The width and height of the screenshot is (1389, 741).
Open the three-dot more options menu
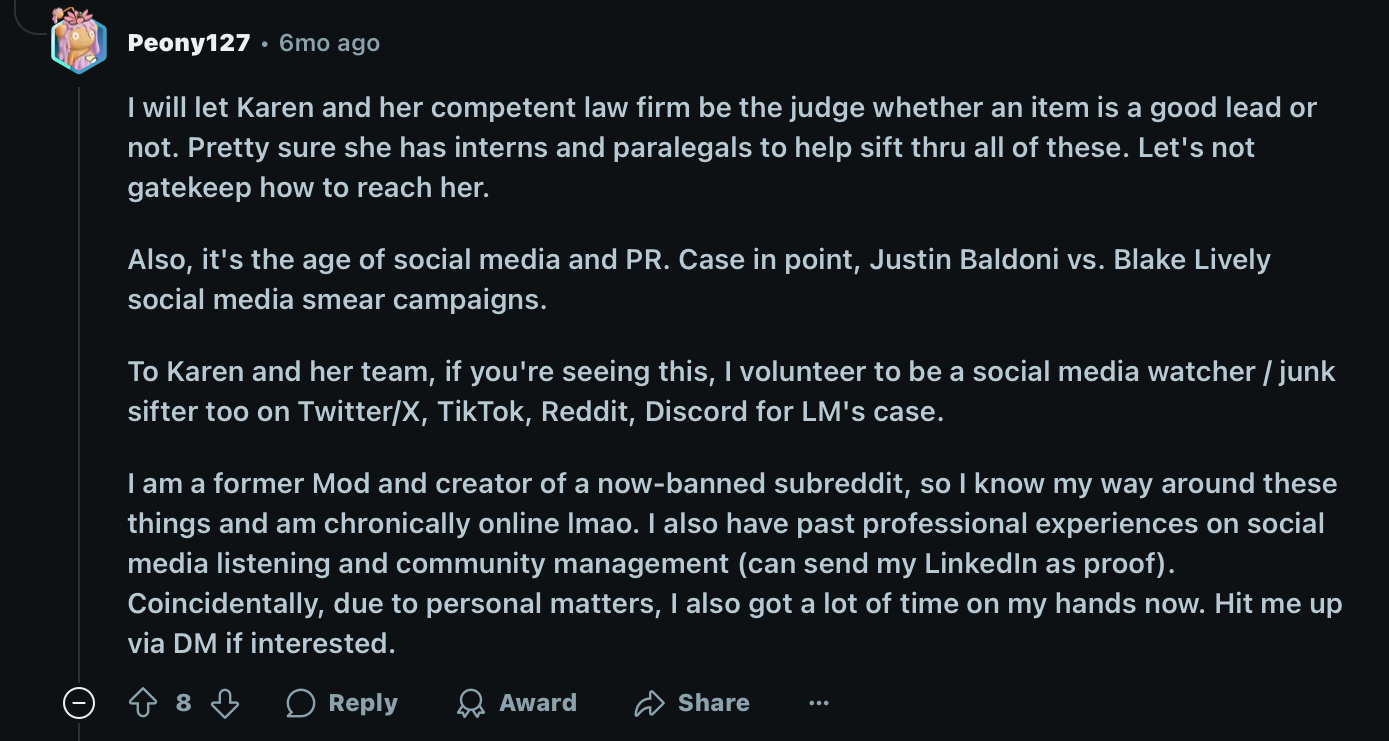click(819, 703)
